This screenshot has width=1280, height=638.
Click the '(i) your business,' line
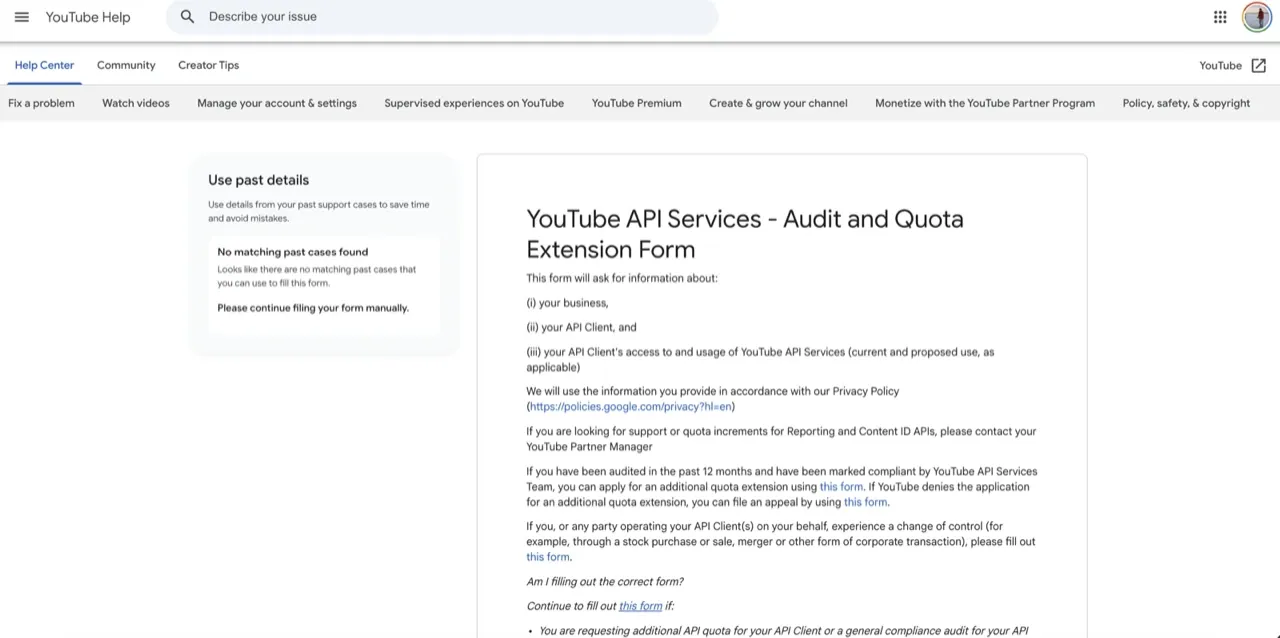(x=567, y=303)
